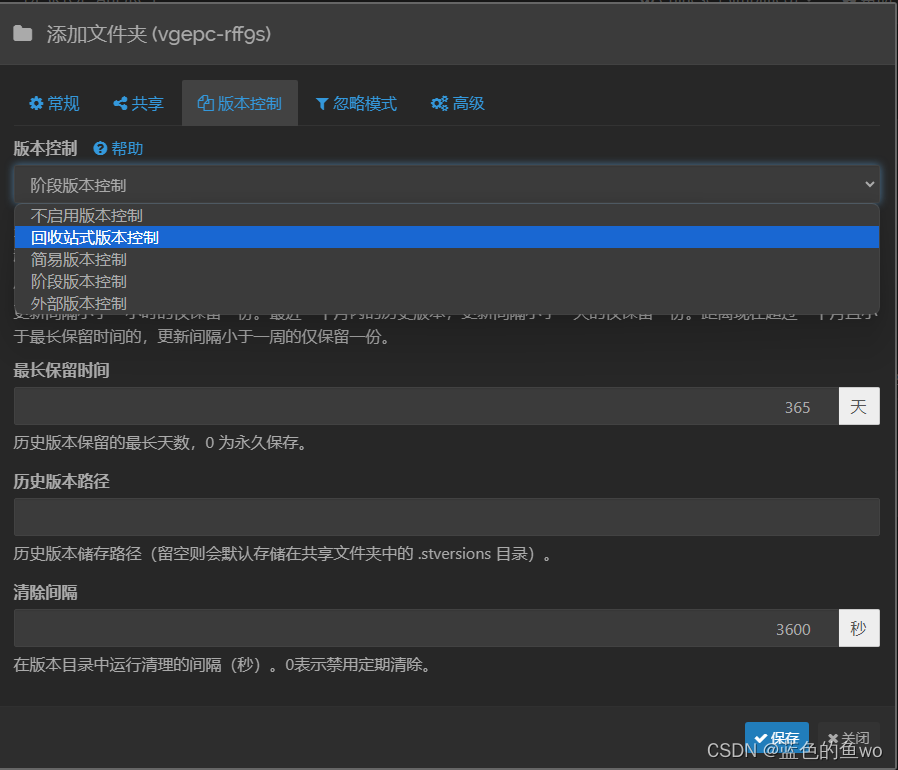Choose 外部版本控制 option
Viewport: 898px width, 770px height.
coord(447,303)
